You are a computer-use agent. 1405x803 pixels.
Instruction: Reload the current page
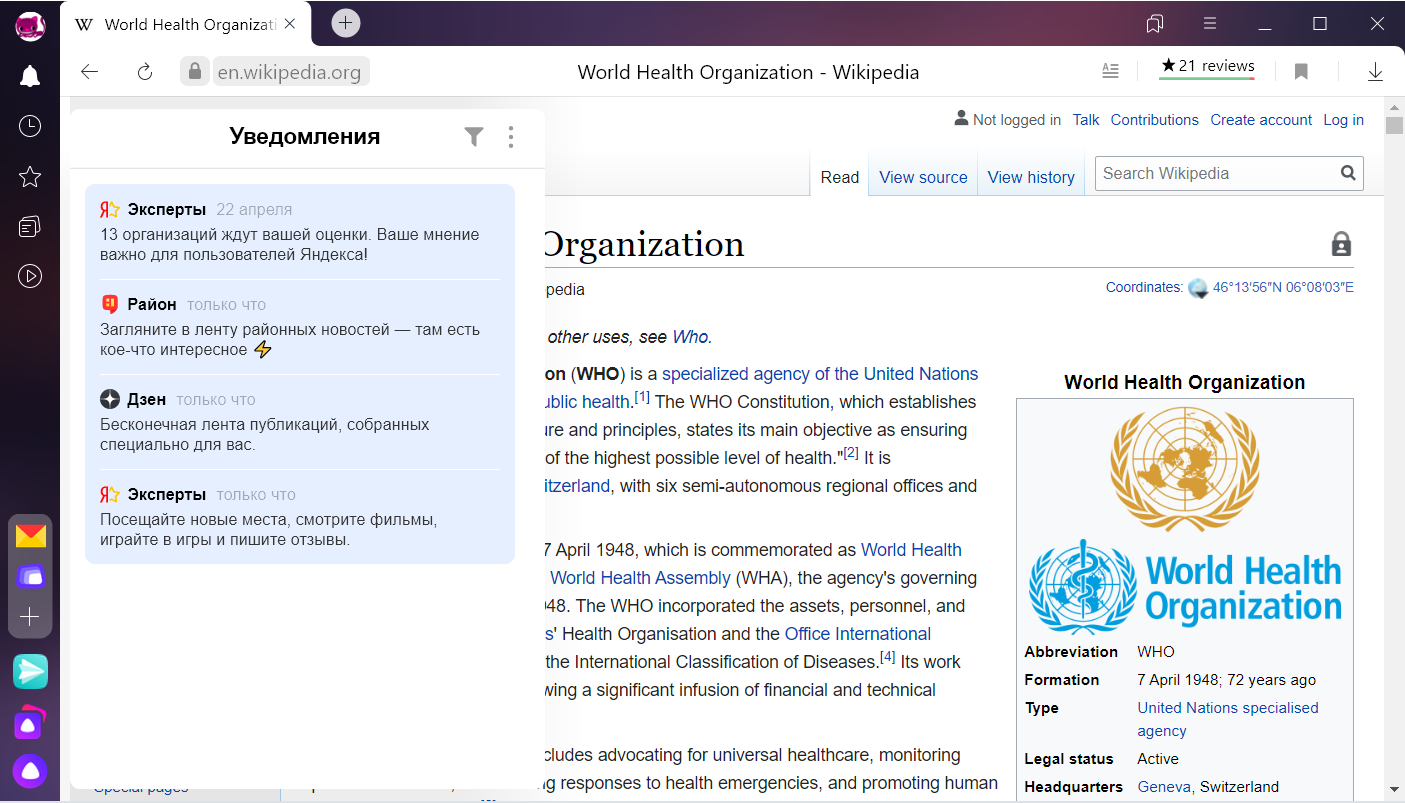coord(145,71)
